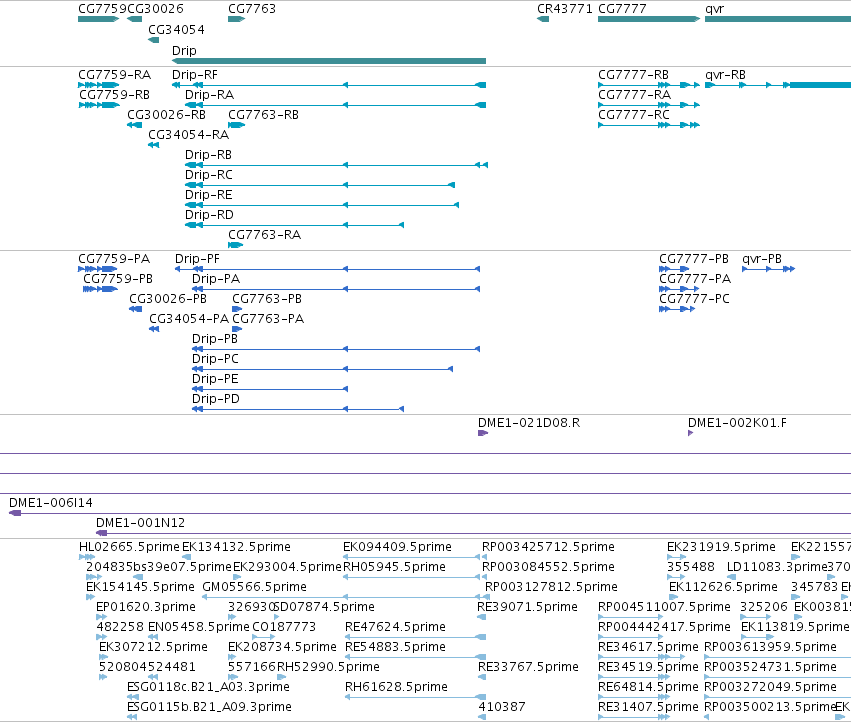Select the CR43771 gene label

pos(564,9)
